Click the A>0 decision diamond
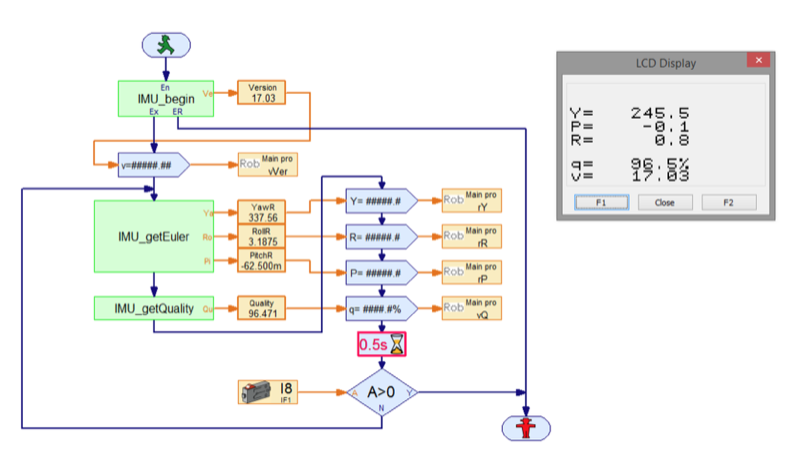Viewport: 800px width, 467px height. [x=383, y=391]
